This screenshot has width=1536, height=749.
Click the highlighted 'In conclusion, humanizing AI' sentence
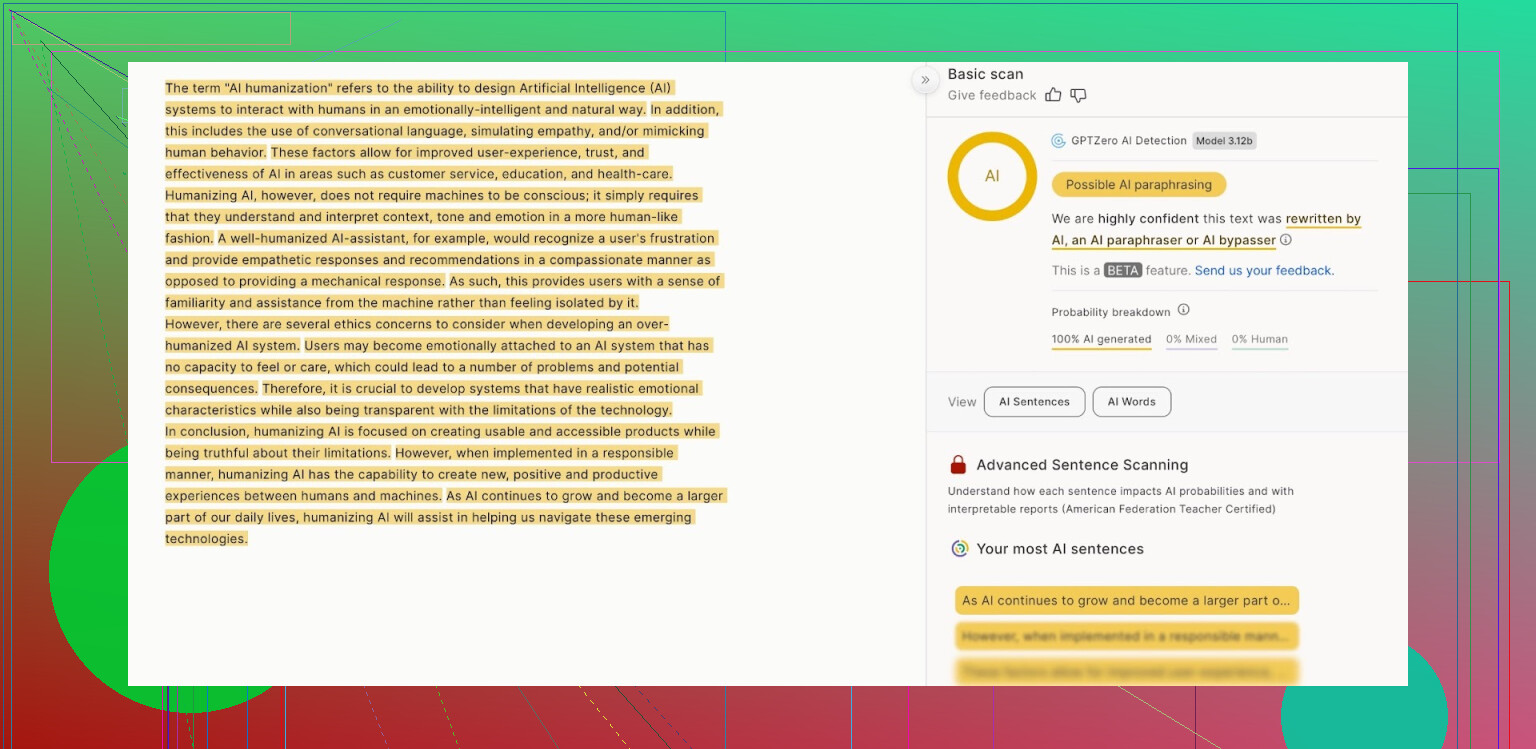coord(440,431)
